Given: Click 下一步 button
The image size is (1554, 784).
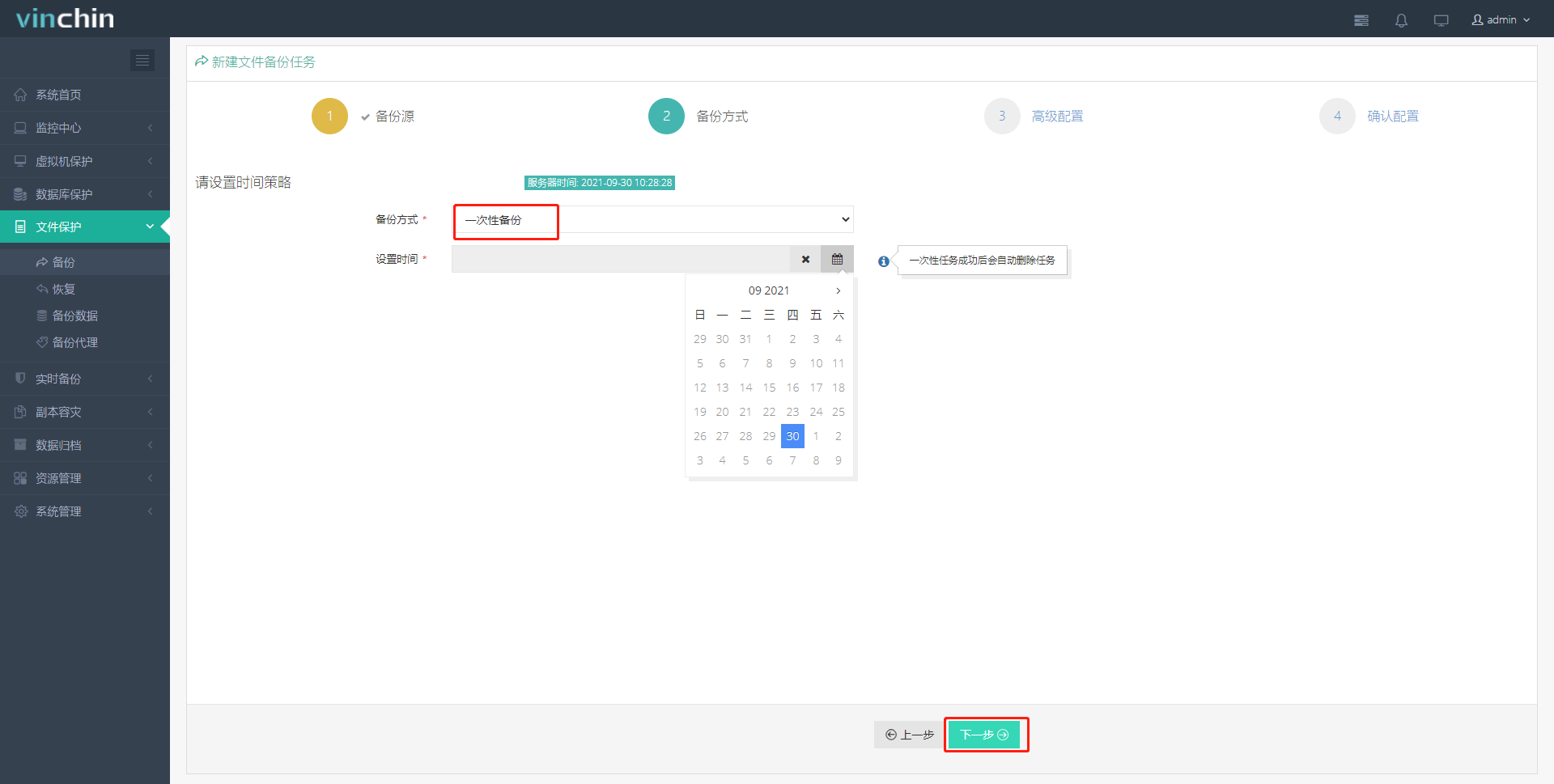Looking at the screenshot, I should pyautogui.click(x=984, y=735).
